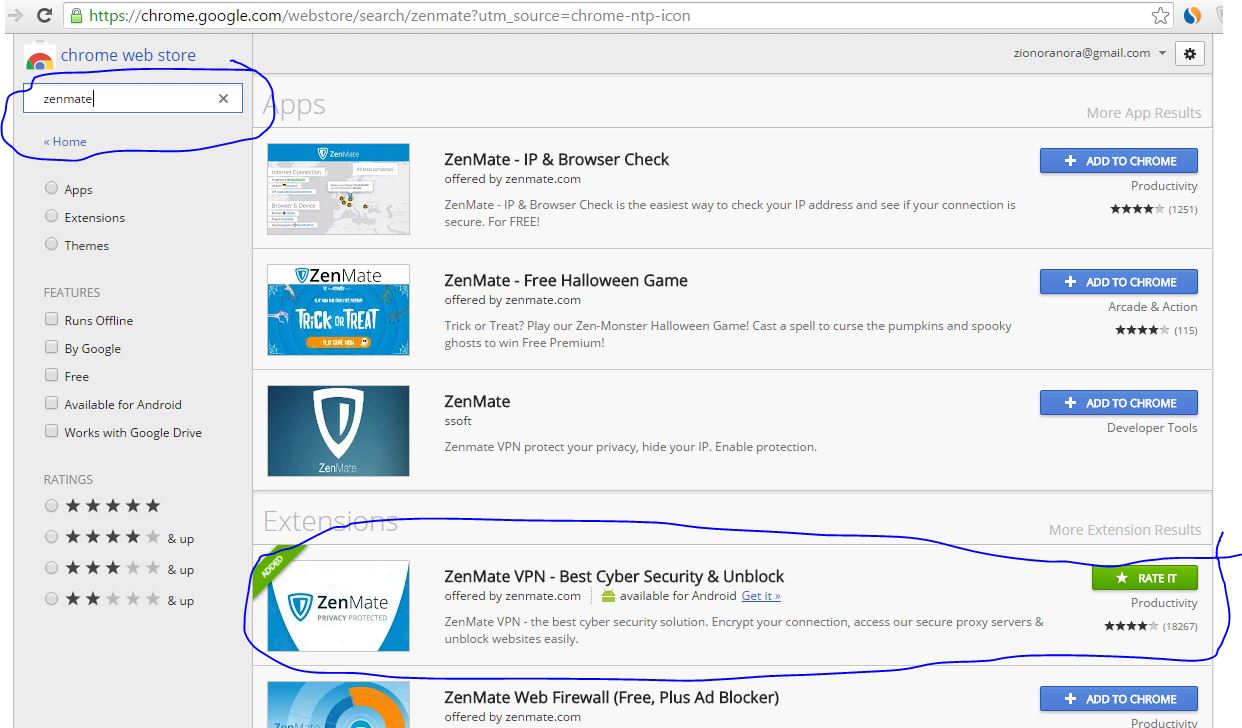Open the ZenMate - IP & Browser Check title
The height and width of the screenshot is (728, 1242).
pos(557,160)
